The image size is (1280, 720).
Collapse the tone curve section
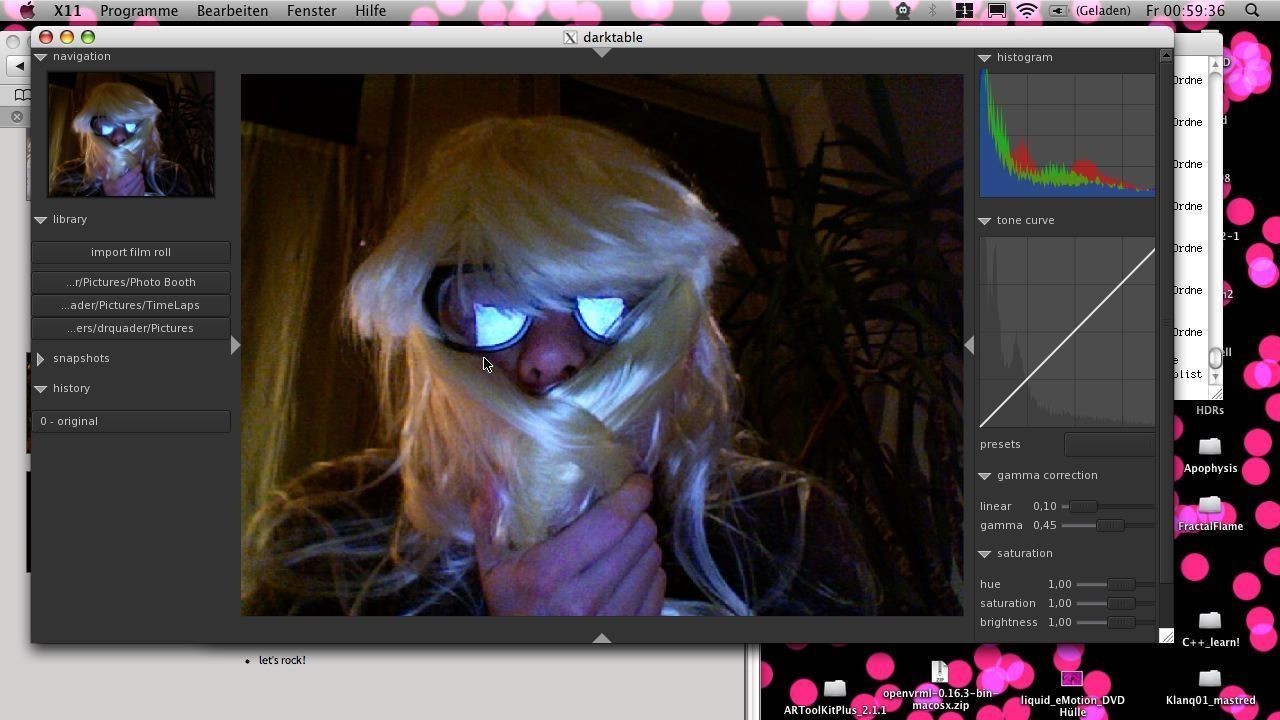coord(985,220)
